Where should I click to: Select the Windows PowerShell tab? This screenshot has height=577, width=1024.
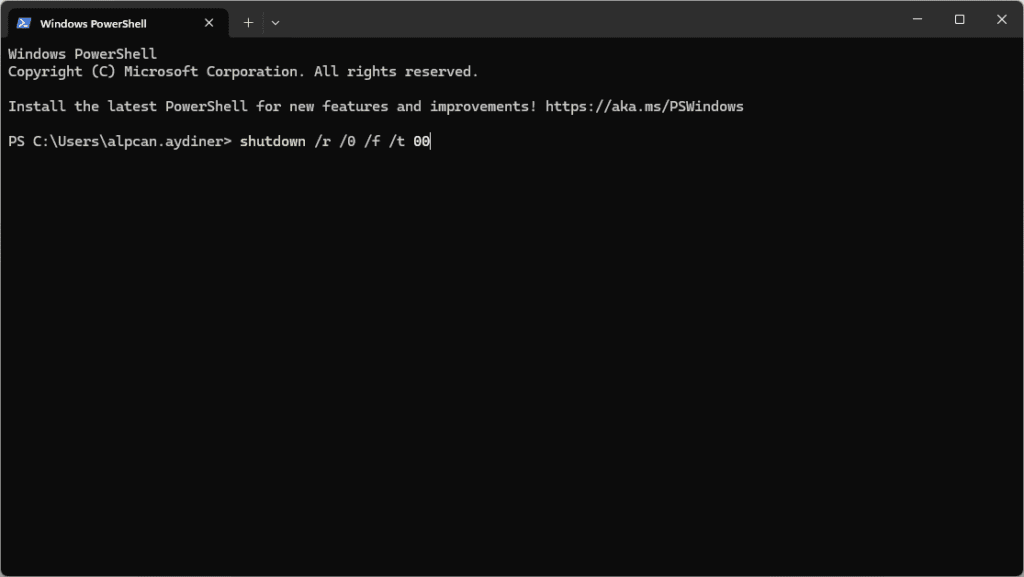(x=93, y=23)
